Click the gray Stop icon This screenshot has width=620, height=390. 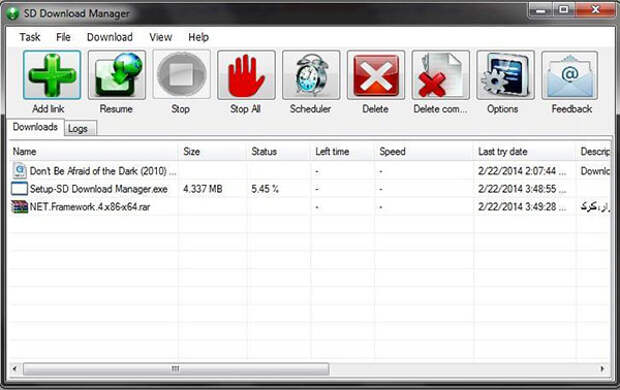pos(181,75)
